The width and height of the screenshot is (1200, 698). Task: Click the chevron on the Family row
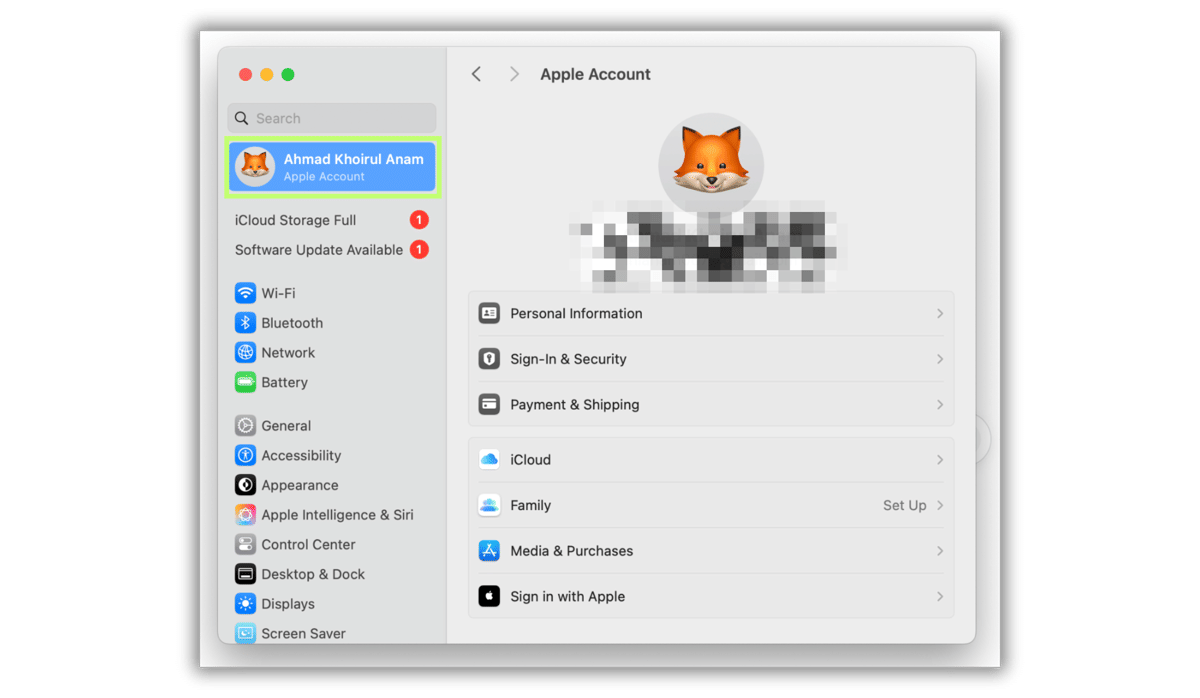pyautogui.click(x=940, y=505)
